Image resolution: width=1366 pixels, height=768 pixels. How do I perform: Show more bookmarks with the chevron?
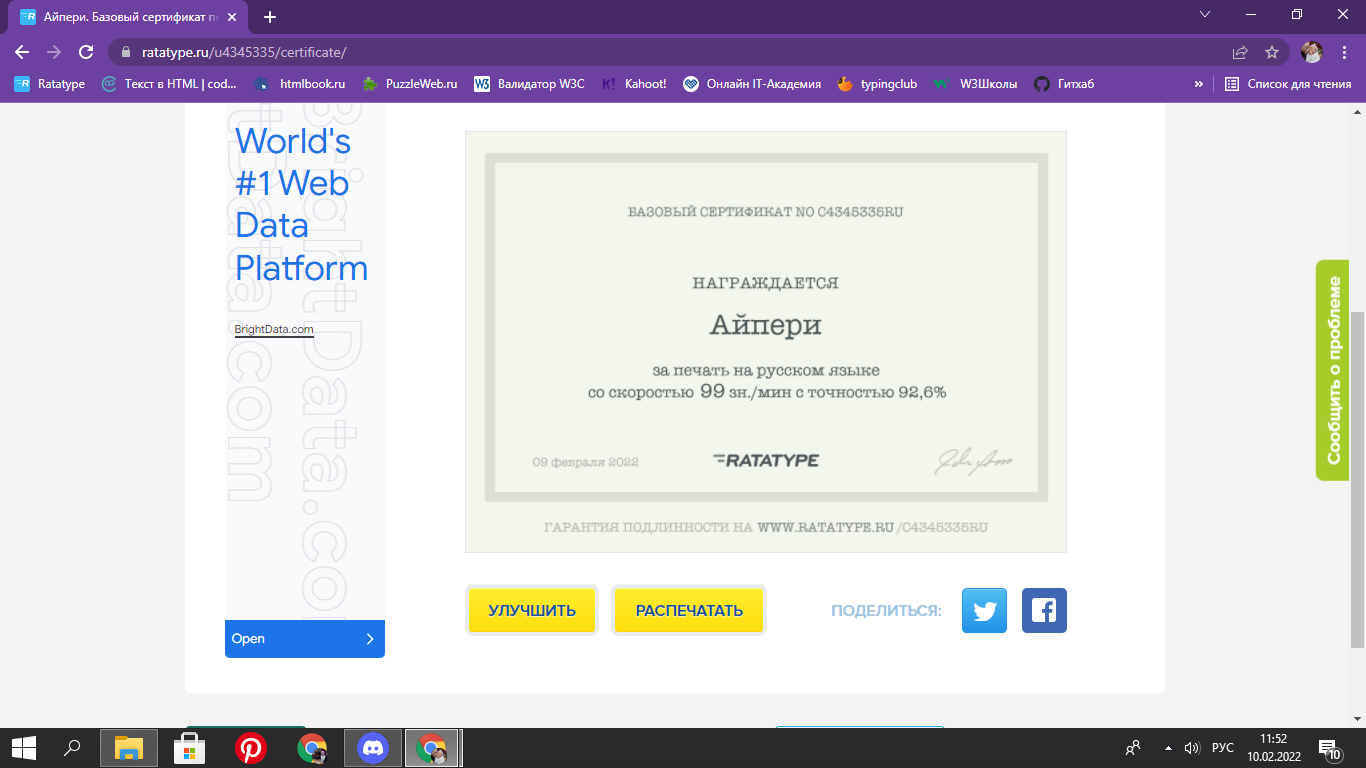pos(1198,84)
